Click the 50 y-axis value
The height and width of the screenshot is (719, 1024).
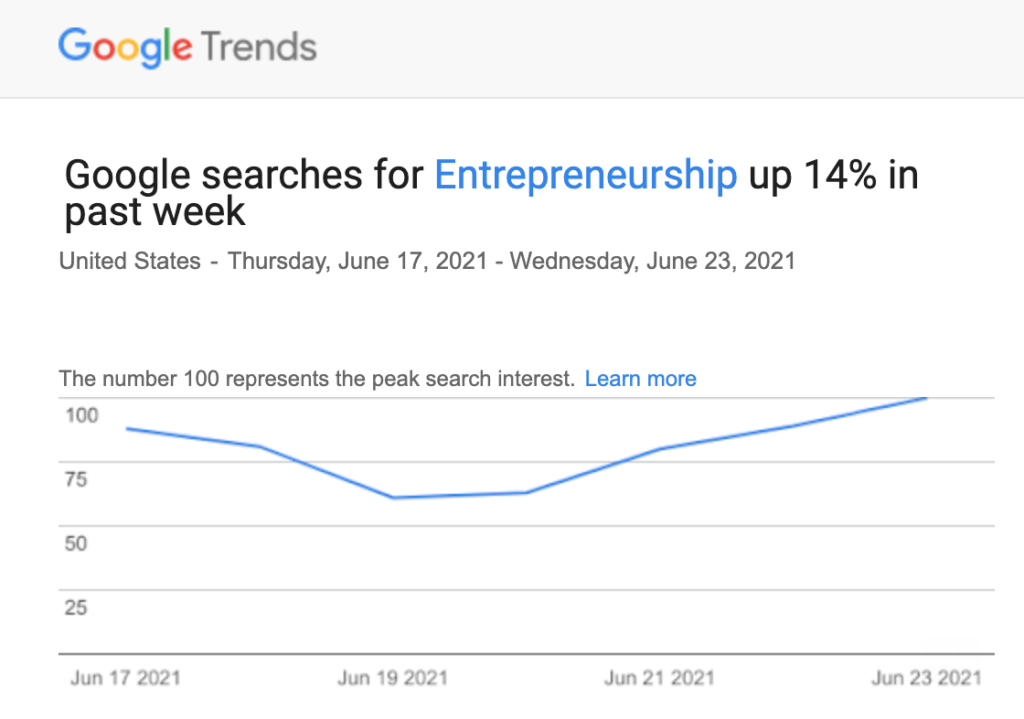point(77,544)
